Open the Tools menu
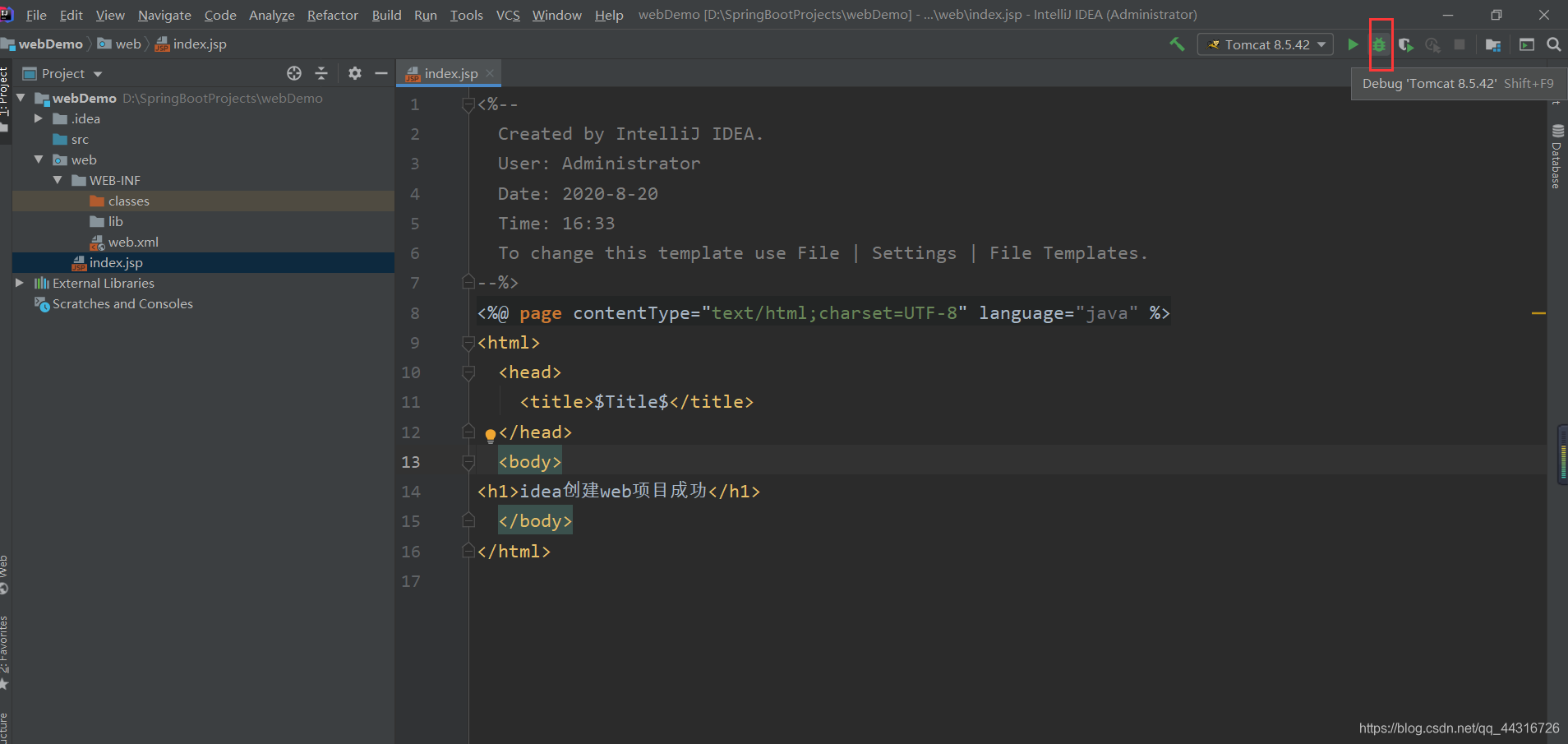1568x744 pixels. (x=467, y=15)
